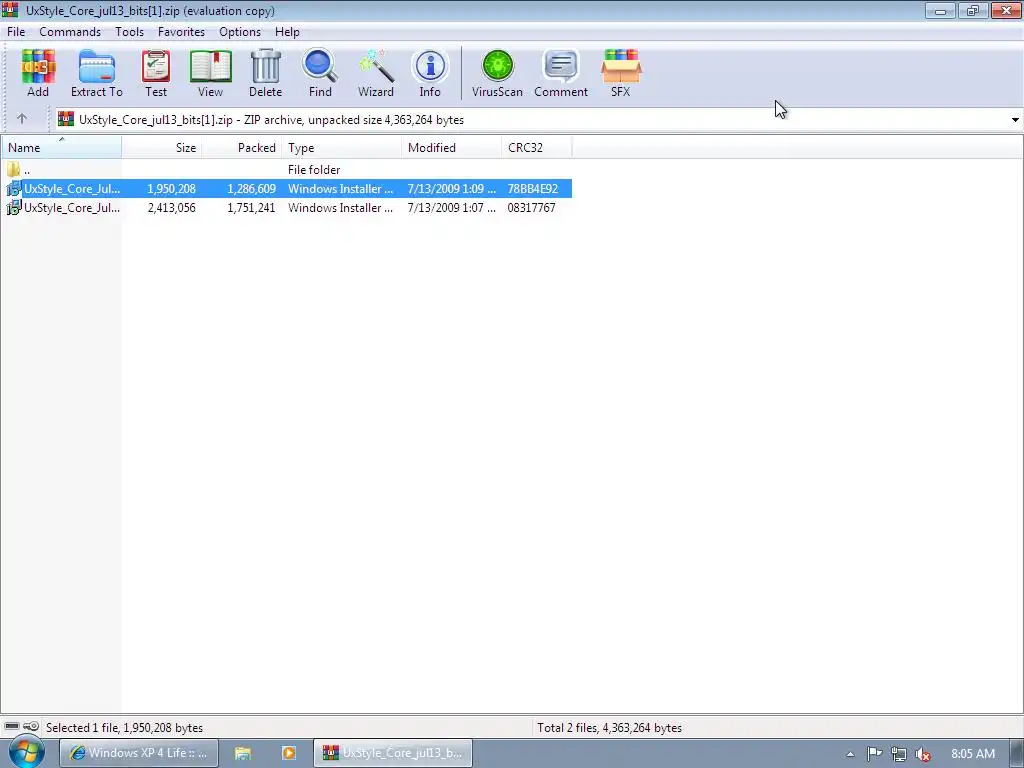This screenshot has width=1024, height=768.
Task: Sort by Type column header
Action: [342, 148]
